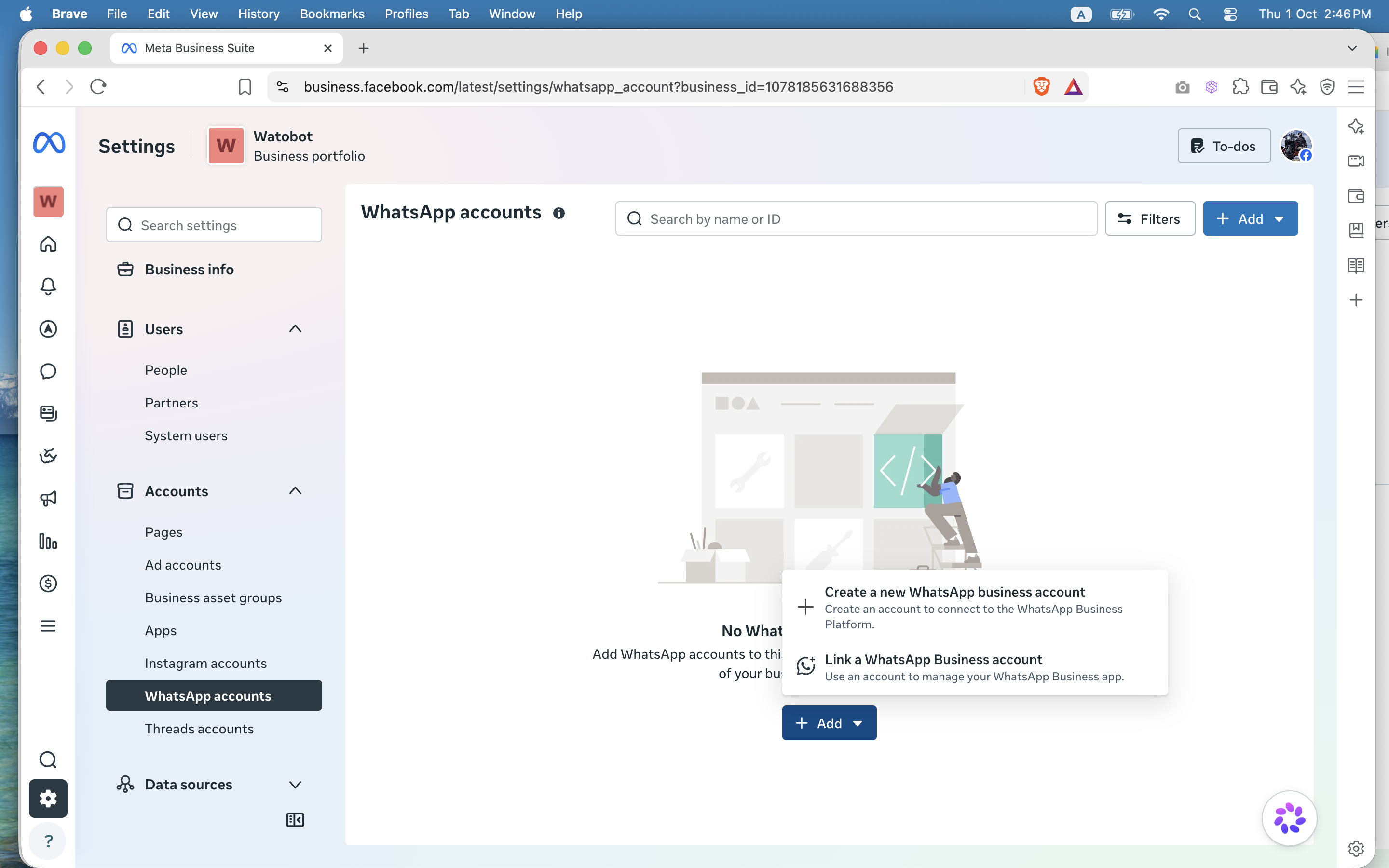Open the search magnifier in left rail
The width and height of the screenshot is (1389, 868).
tap(48, 759)
